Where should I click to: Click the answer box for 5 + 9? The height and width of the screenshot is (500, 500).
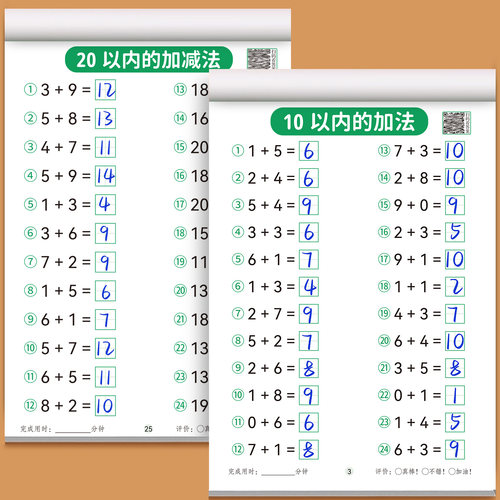[105, 176]
